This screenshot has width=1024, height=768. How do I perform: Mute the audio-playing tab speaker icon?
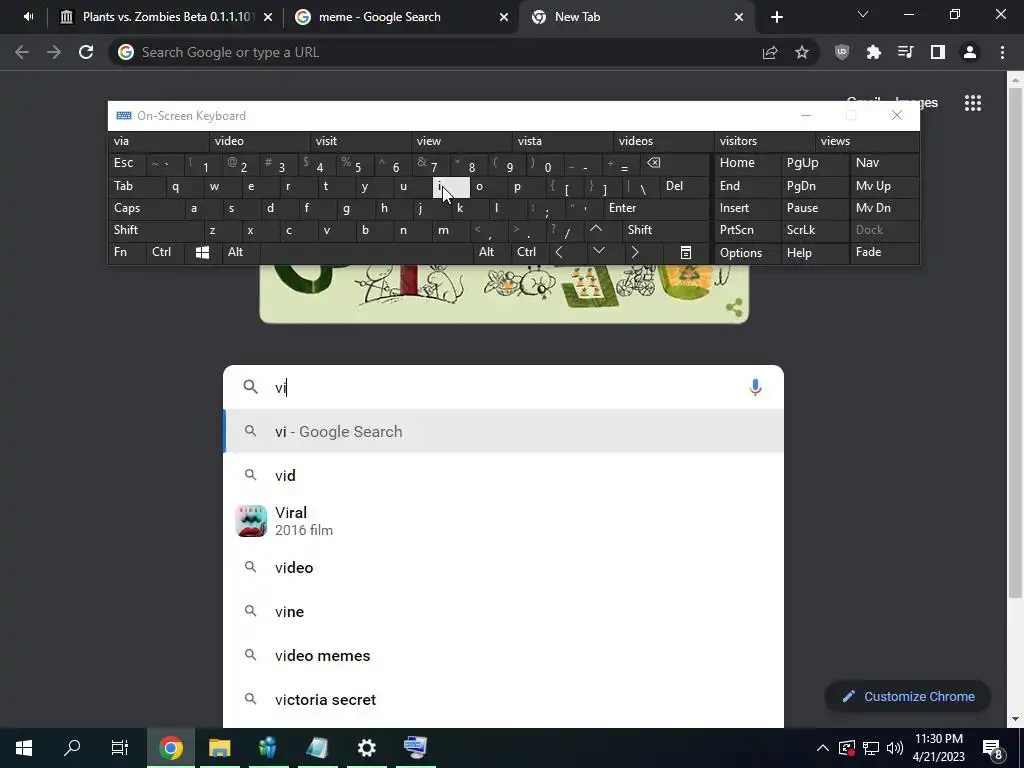click(28, 17)
